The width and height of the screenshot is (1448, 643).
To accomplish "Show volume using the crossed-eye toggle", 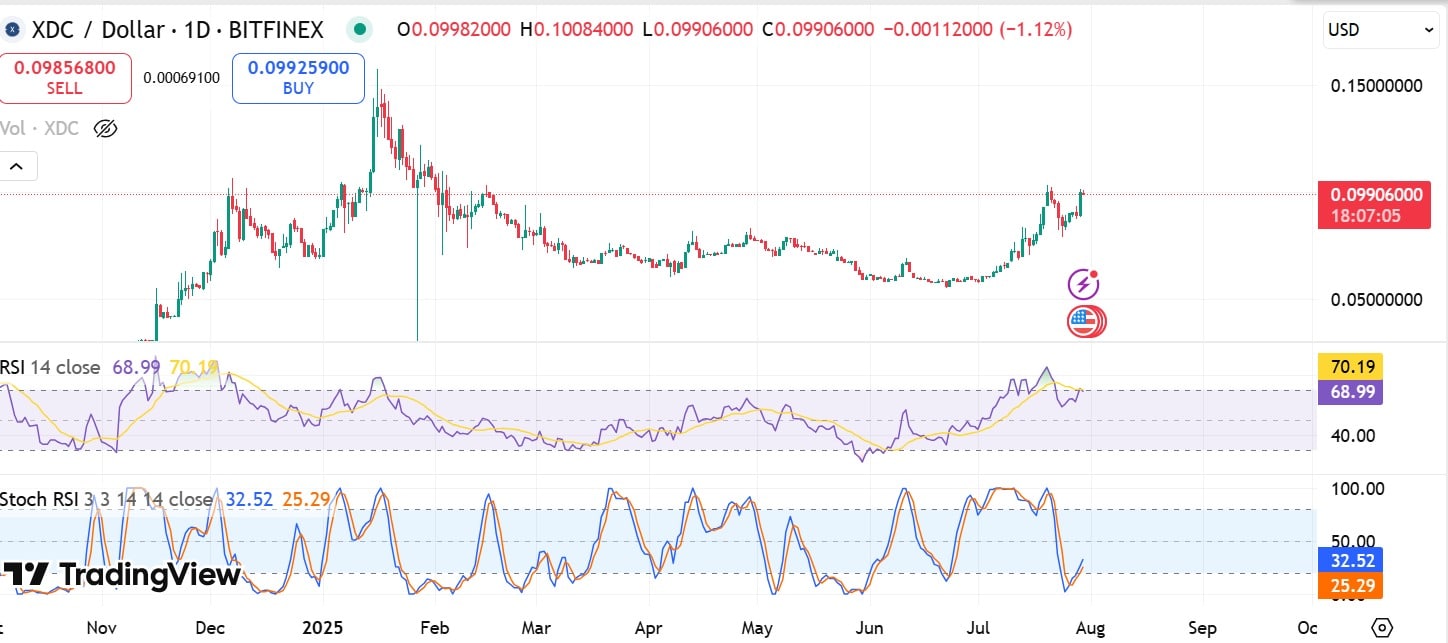I will point(105,128).
